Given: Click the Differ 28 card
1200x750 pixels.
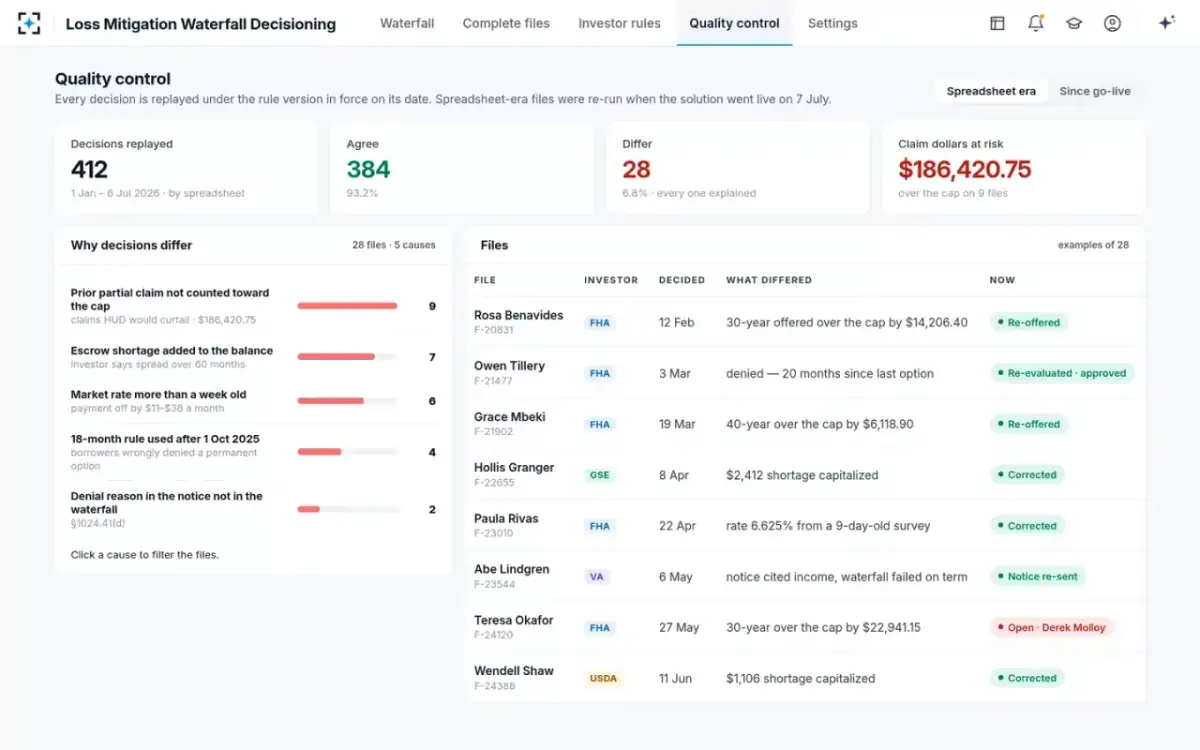Looking at the screenshot, I should pos(738,168).
